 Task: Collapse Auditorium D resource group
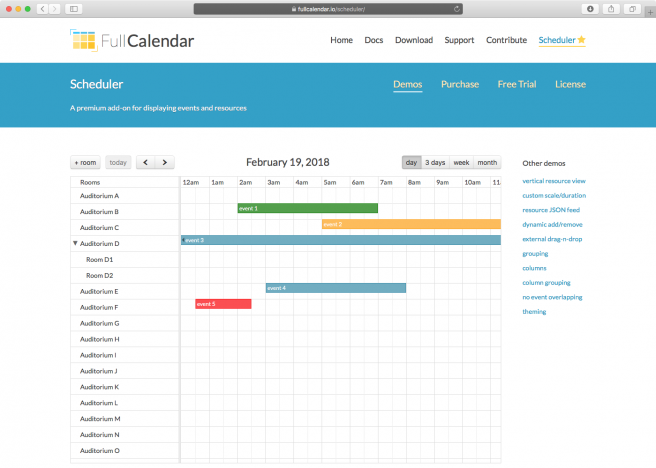(x=75, y=243)
